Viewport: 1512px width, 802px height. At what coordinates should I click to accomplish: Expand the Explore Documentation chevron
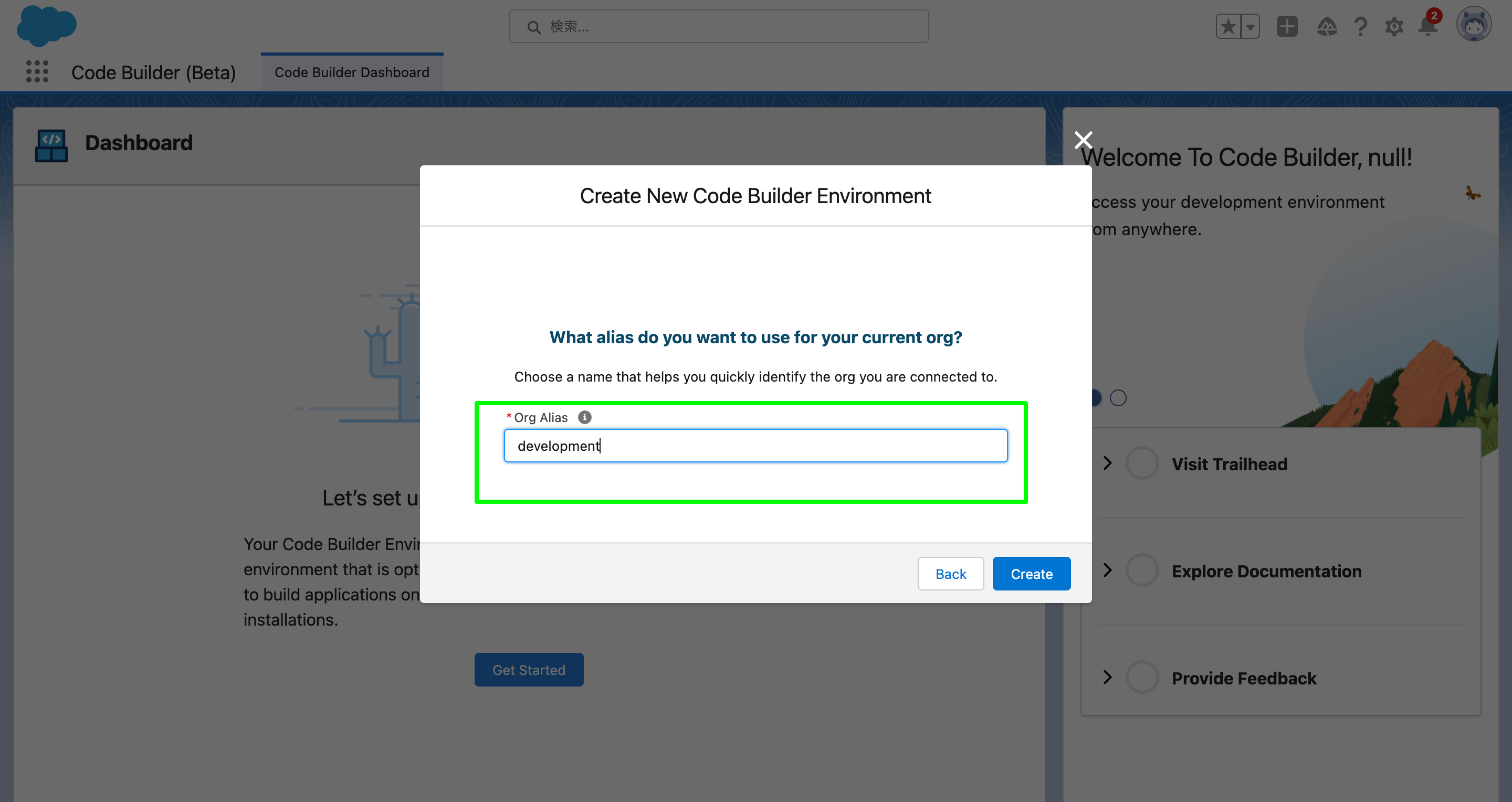click(1108, 570)
